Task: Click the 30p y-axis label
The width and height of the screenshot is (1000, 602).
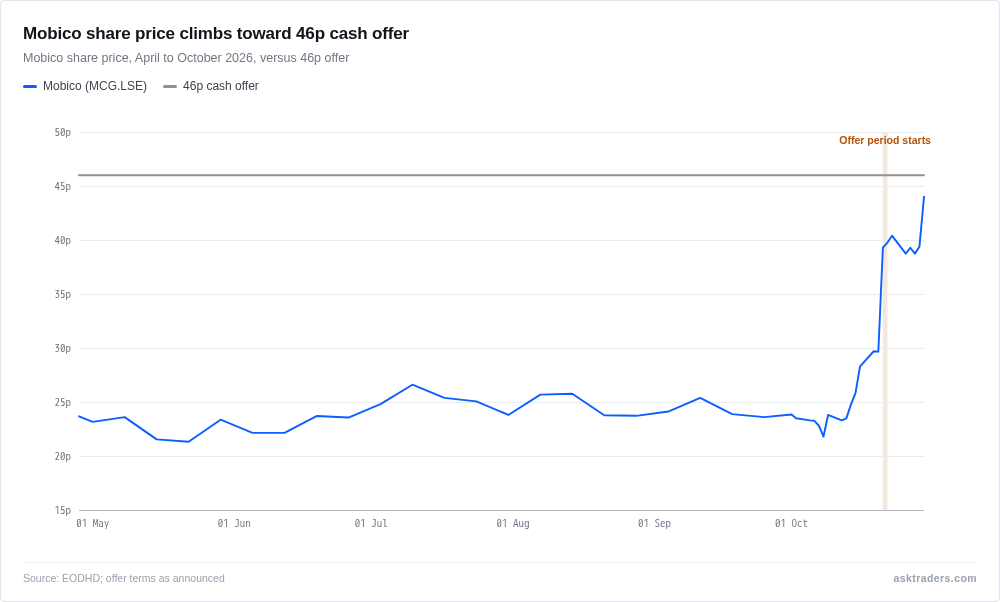Action: (x=62, y=348)
